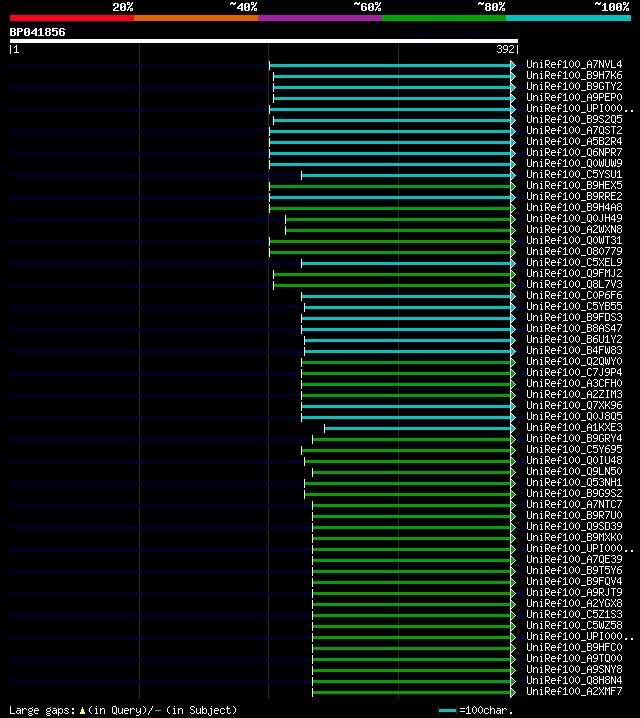The image size is (640, 718).
Task: Select hit UniRef100_Q0WUW9
Action: pos(574,163)
